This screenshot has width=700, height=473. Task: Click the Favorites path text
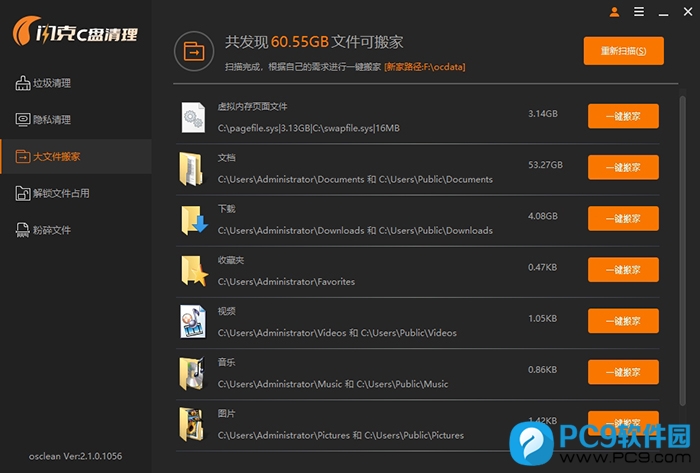[x=286, y=282]
